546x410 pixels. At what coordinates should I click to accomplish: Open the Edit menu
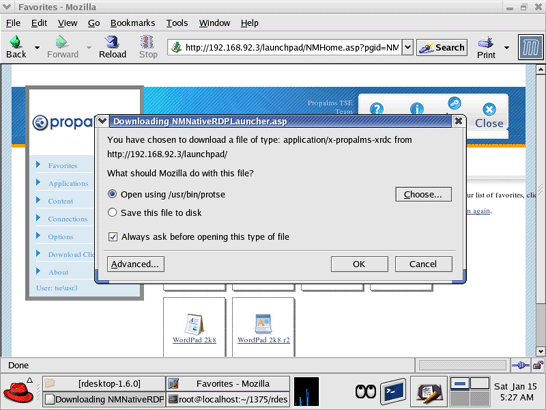pyautogui.click(x=39, y=23)
